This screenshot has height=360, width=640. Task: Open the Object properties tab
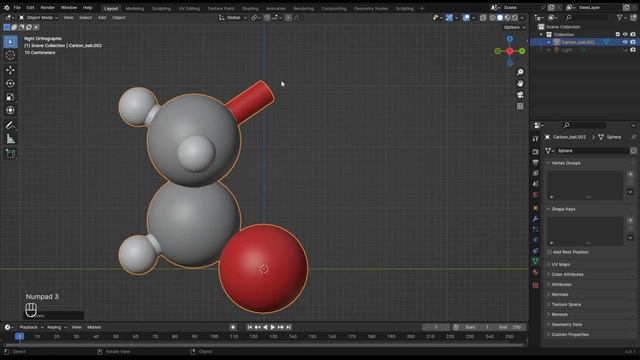click(536, 208)
